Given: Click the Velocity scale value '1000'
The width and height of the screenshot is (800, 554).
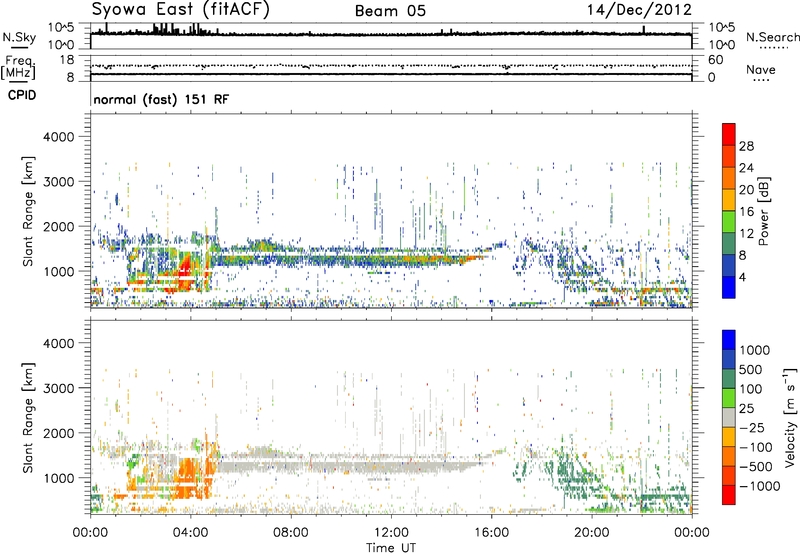Looking at the screenshot, I should 754,350.
